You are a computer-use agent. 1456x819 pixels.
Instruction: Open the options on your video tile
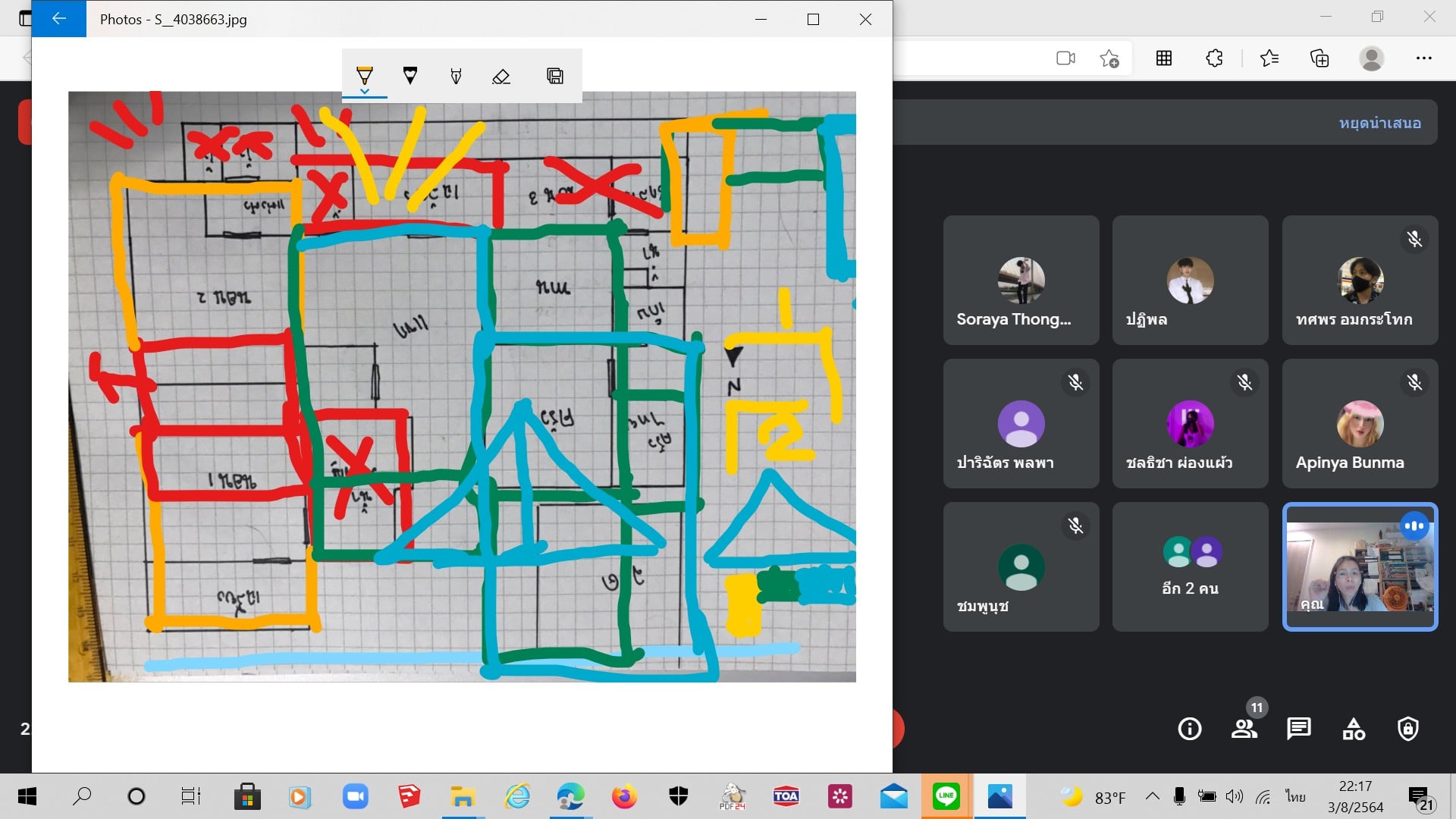click(x=1414, y=526)
